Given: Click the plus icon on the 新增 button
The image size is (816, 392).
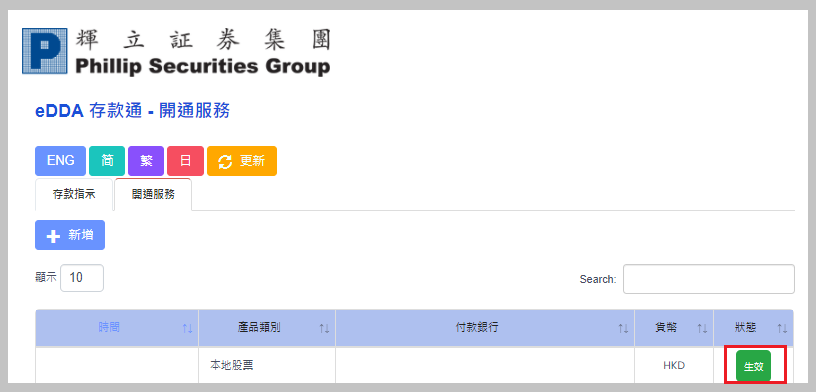Looking at the screenshot, I should pyautogui.click(x=54, y=236).
